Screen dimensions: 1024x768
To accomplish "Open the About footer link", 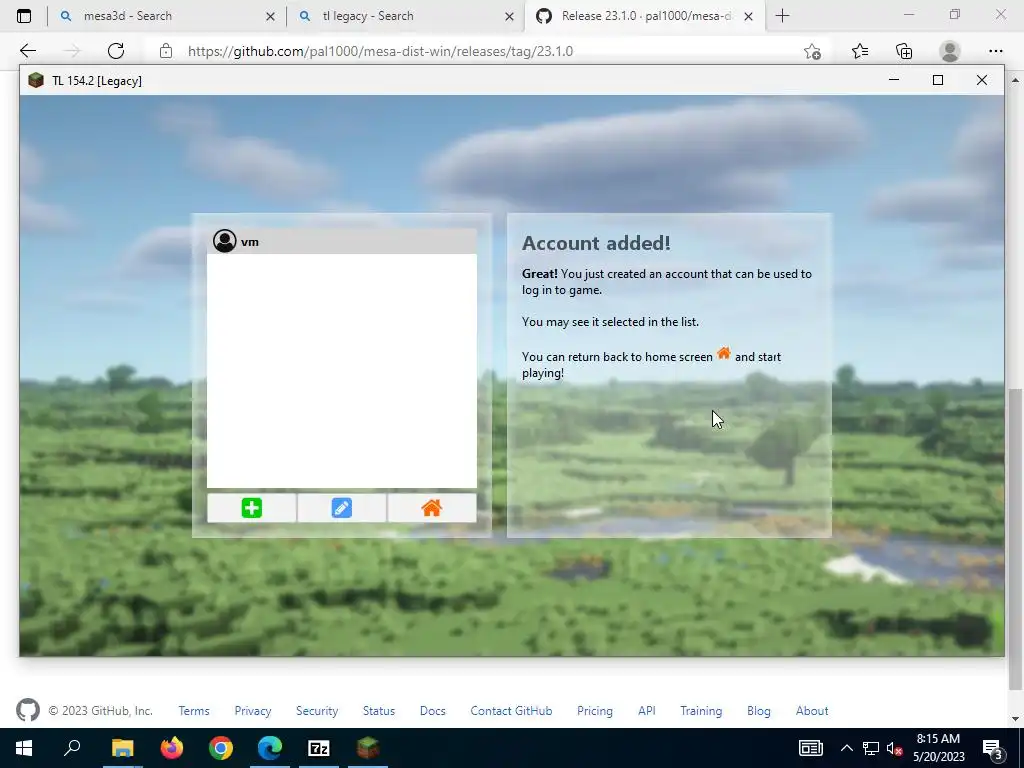I will (812, 711).
